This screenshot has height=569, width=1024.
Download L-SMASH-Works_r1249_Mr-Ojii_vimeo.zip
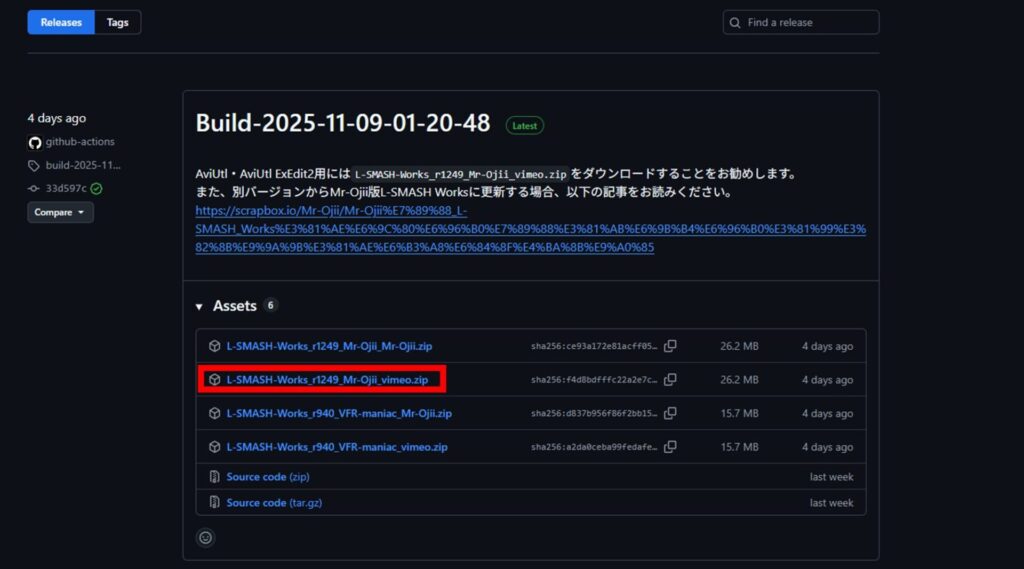pyautogui.click(x=327, y=380)
